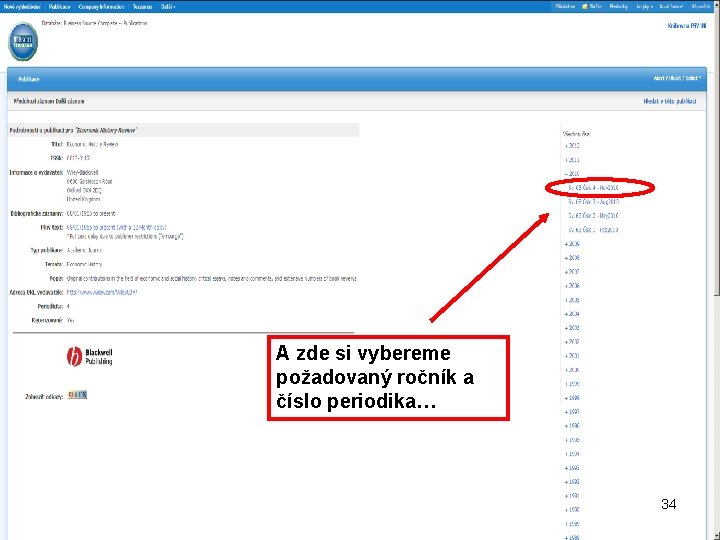Image resolution: width=720 pixels, height=540 pixels.
Task: Click the 'Academic Journal' publication type text
Action: click(x=84, y=250)
